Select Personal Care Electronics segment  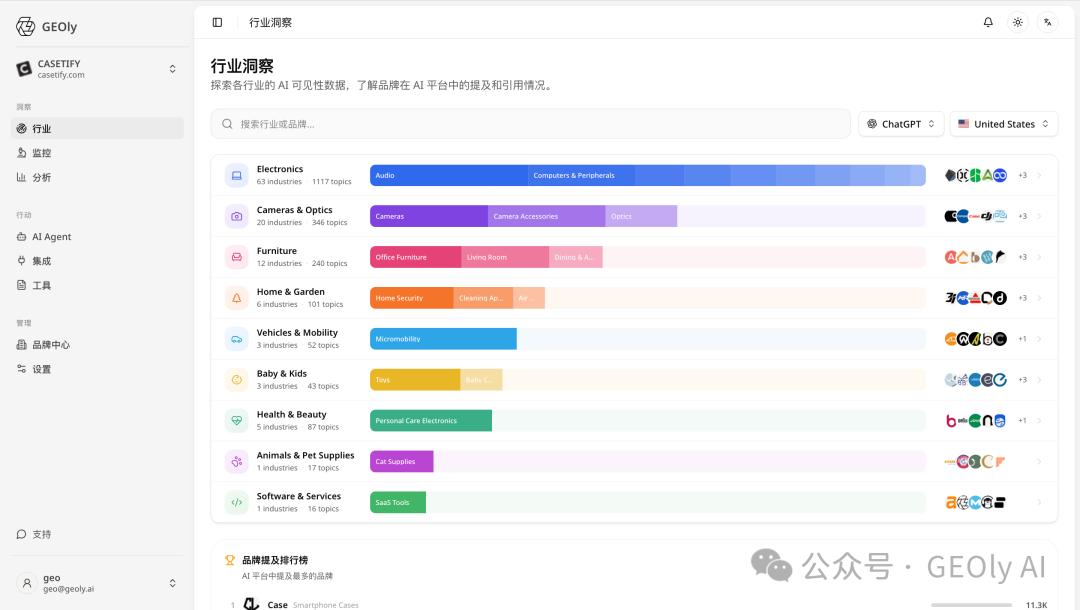[431, 421]
